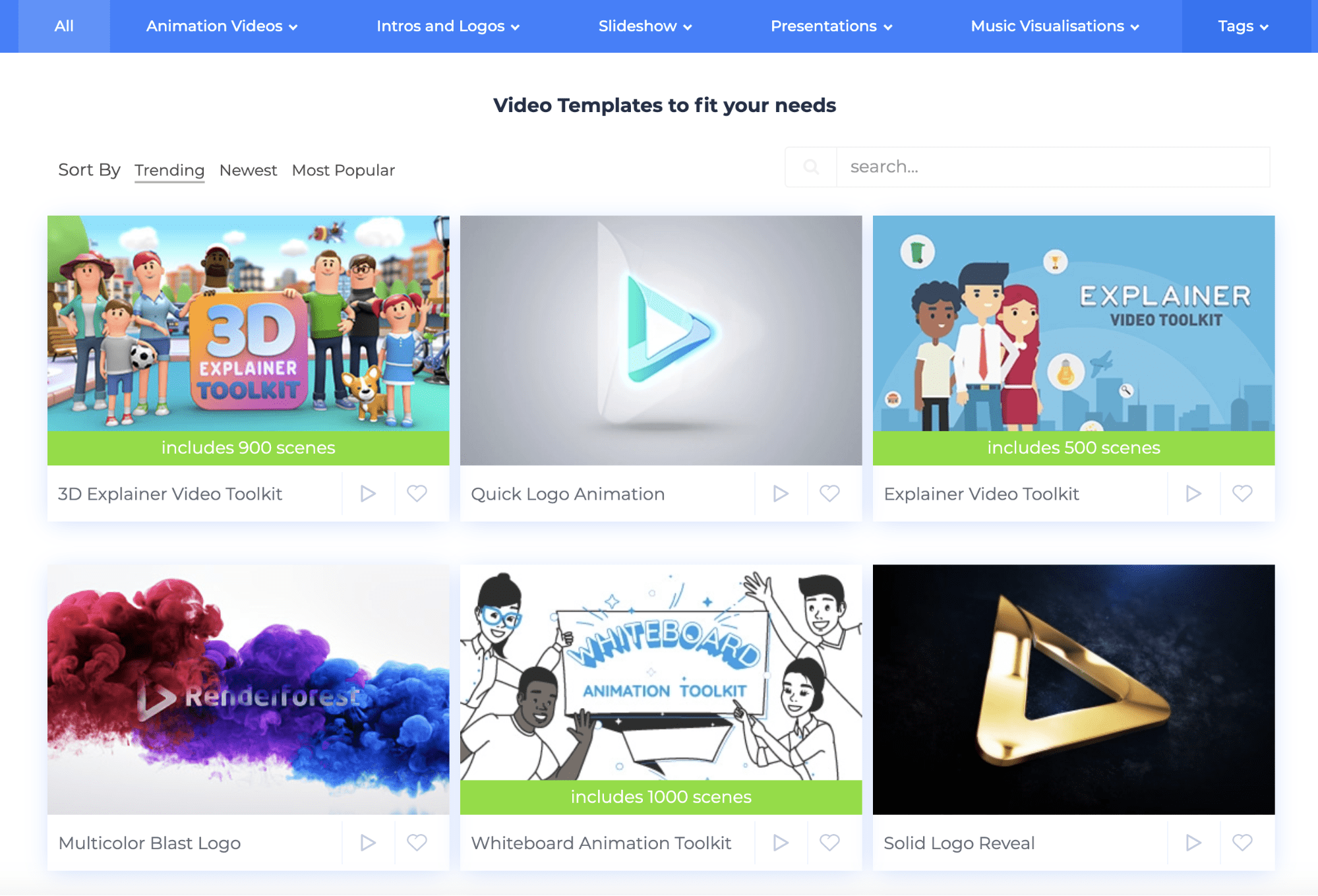Click Sort By Most Popular option
This screenshot has height=896, width=1318.
[342, 170]
